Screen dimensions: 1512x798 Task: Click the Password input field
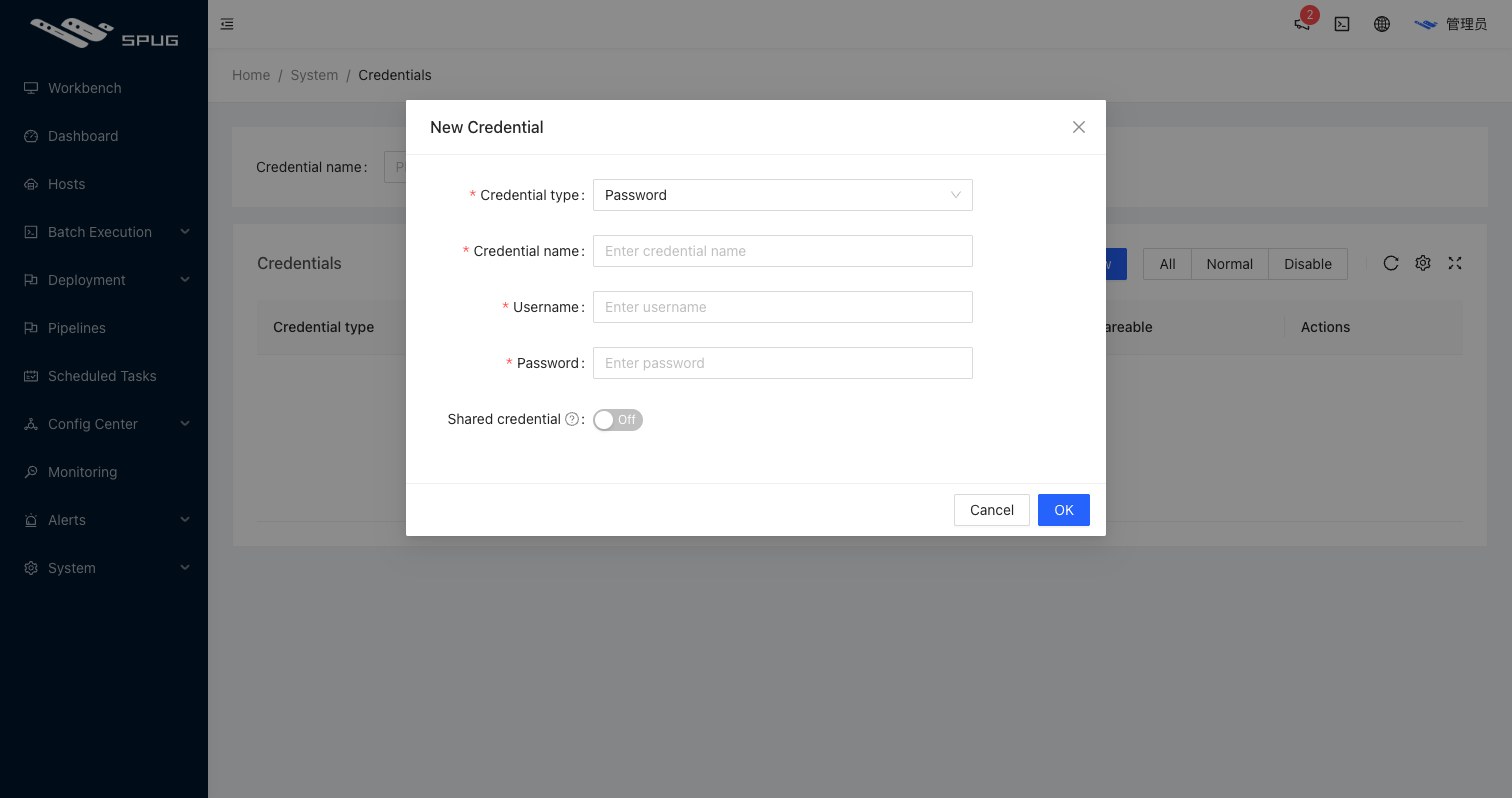coord(783,363)
